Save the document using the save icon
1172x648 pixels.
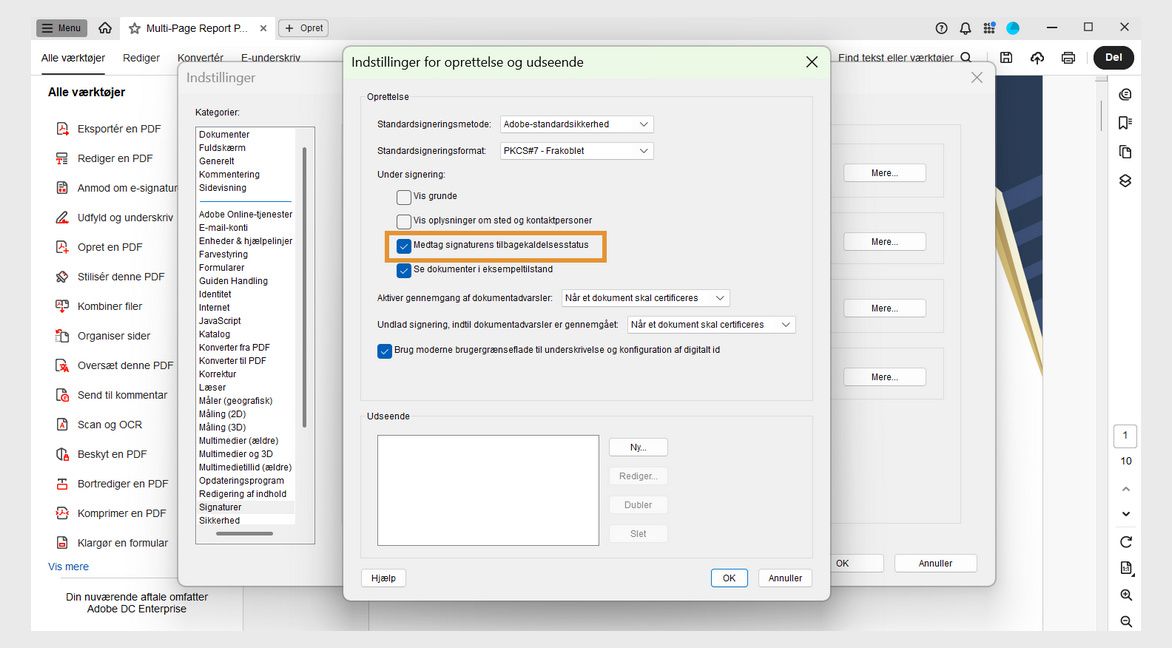1005,58
